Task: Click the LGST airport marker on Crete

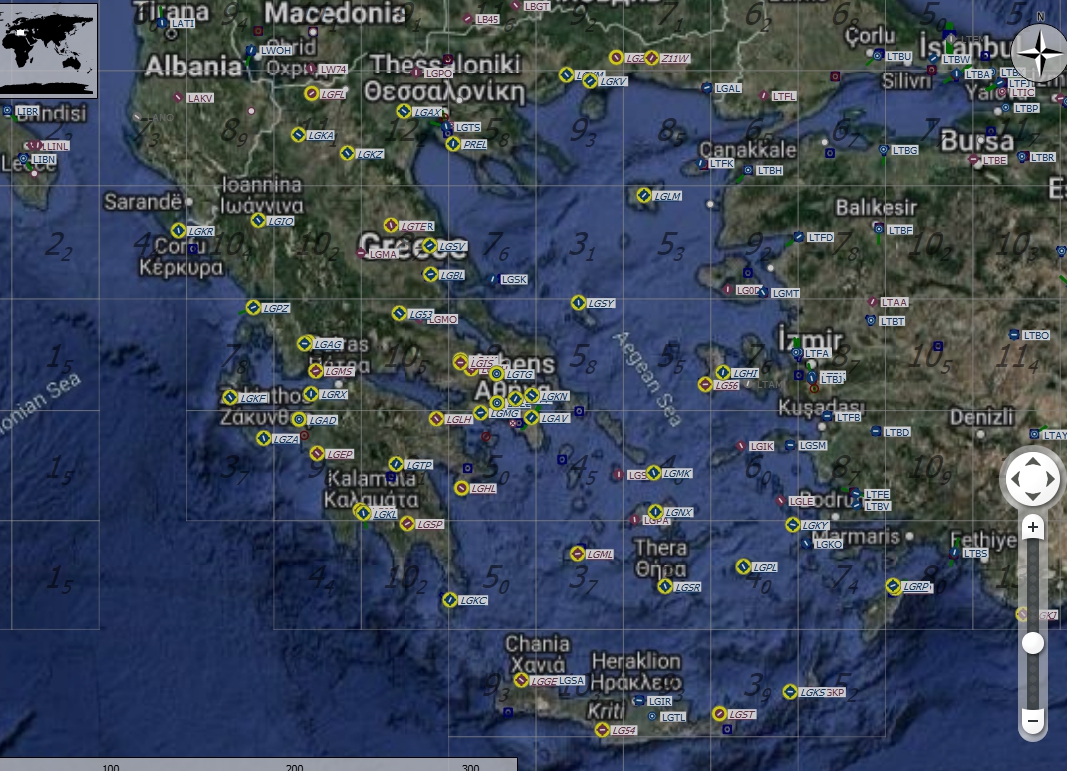Action: click(x=719, y=713)
